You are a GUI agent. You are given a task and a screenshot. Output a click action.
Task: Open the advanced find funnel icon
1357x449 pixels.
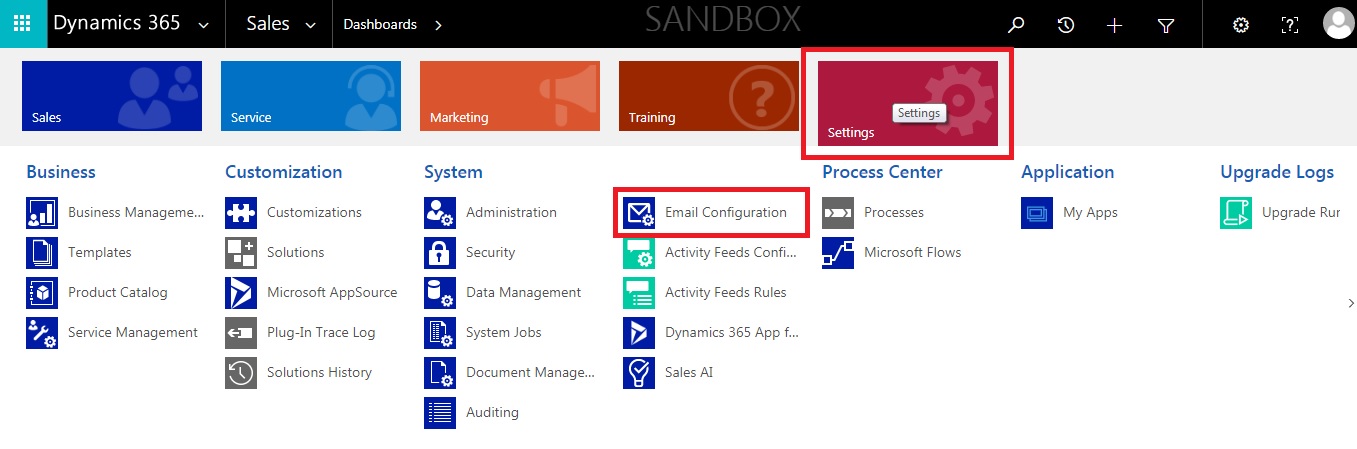coord(1165,25)
